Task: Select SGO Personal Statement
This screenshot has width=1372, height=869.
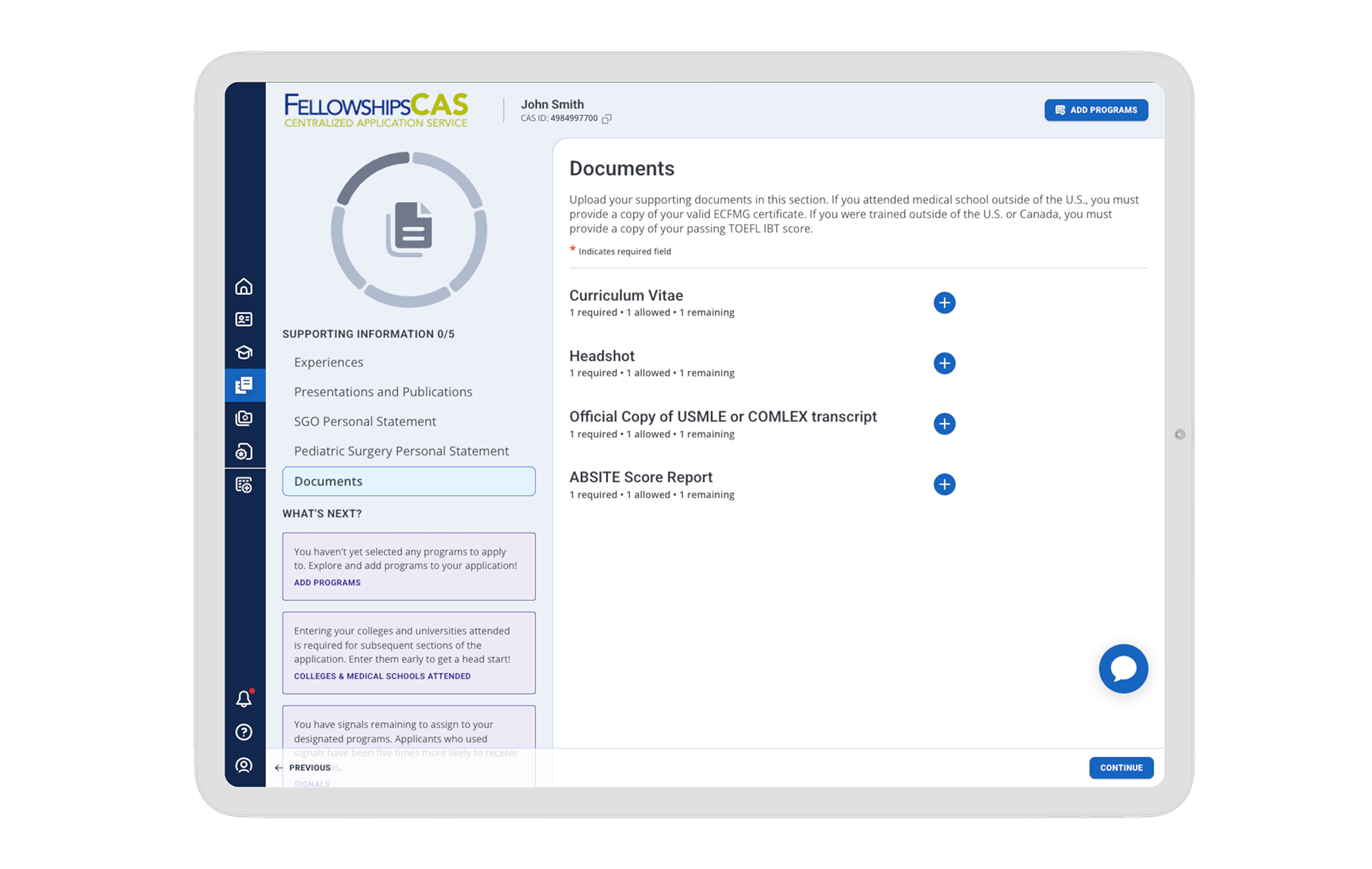Action: tap(365, 421)
